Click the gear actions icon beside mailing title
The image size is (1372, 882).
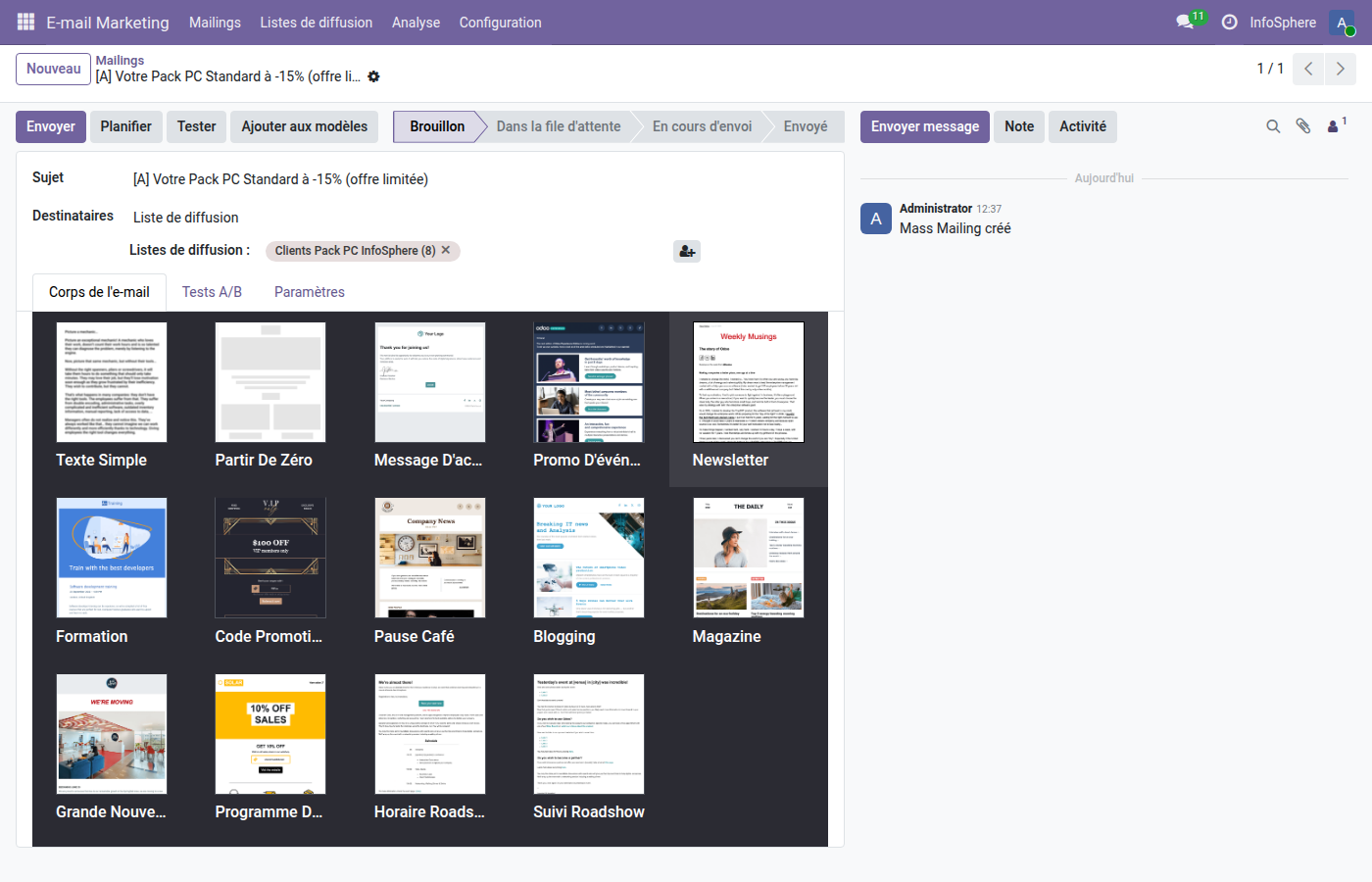point(373,76)
